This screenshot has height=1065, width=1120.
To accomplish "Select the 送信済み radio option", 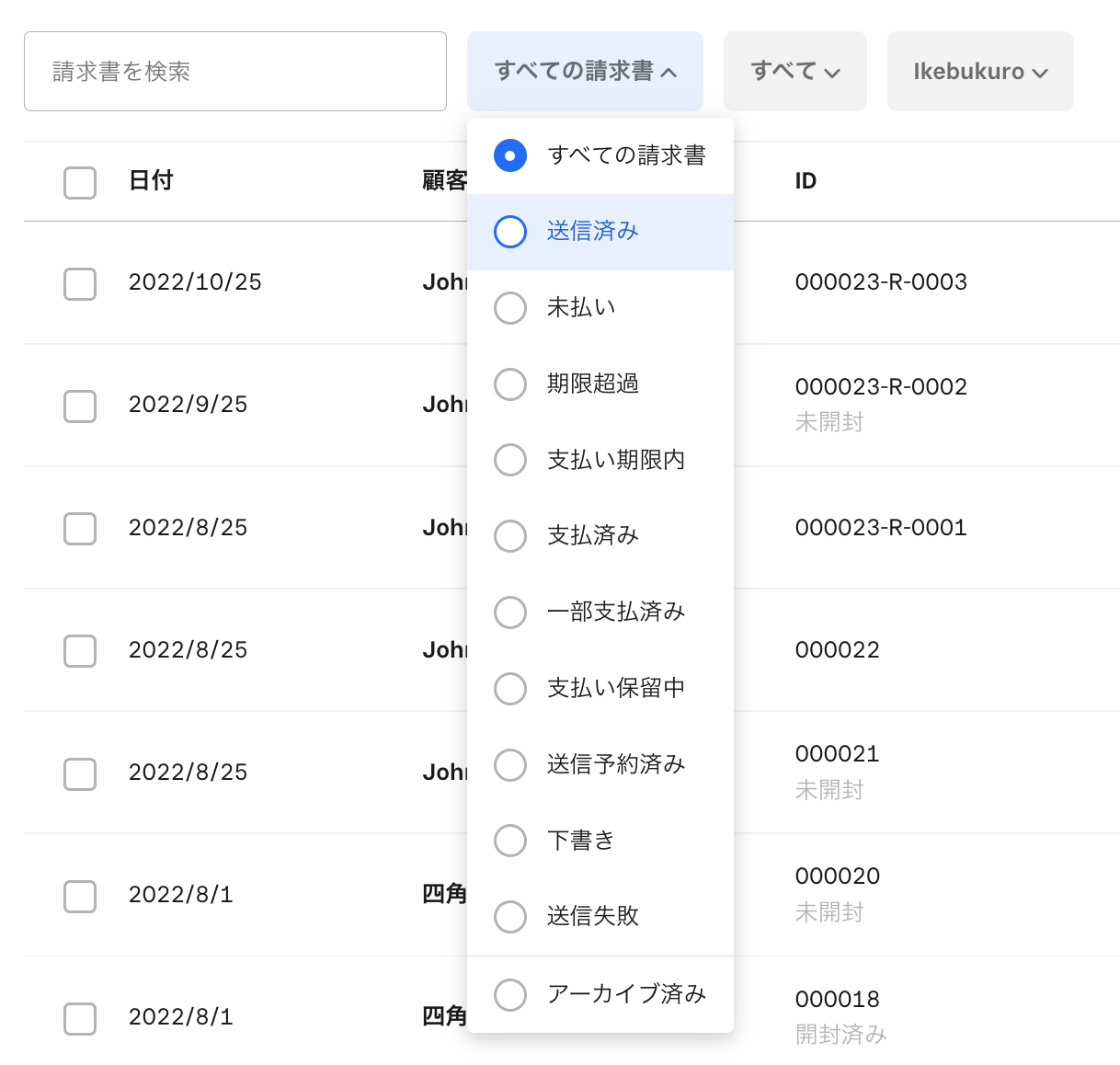I will 592,232.
